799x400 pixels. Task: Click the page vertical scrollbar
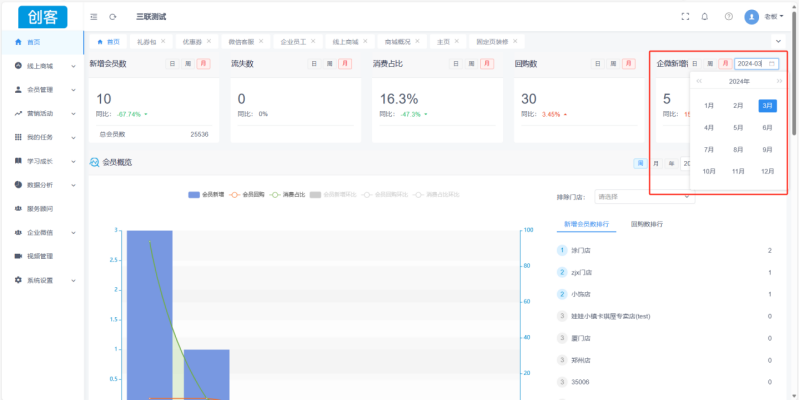pyautogui.click(x=795, y=73)
